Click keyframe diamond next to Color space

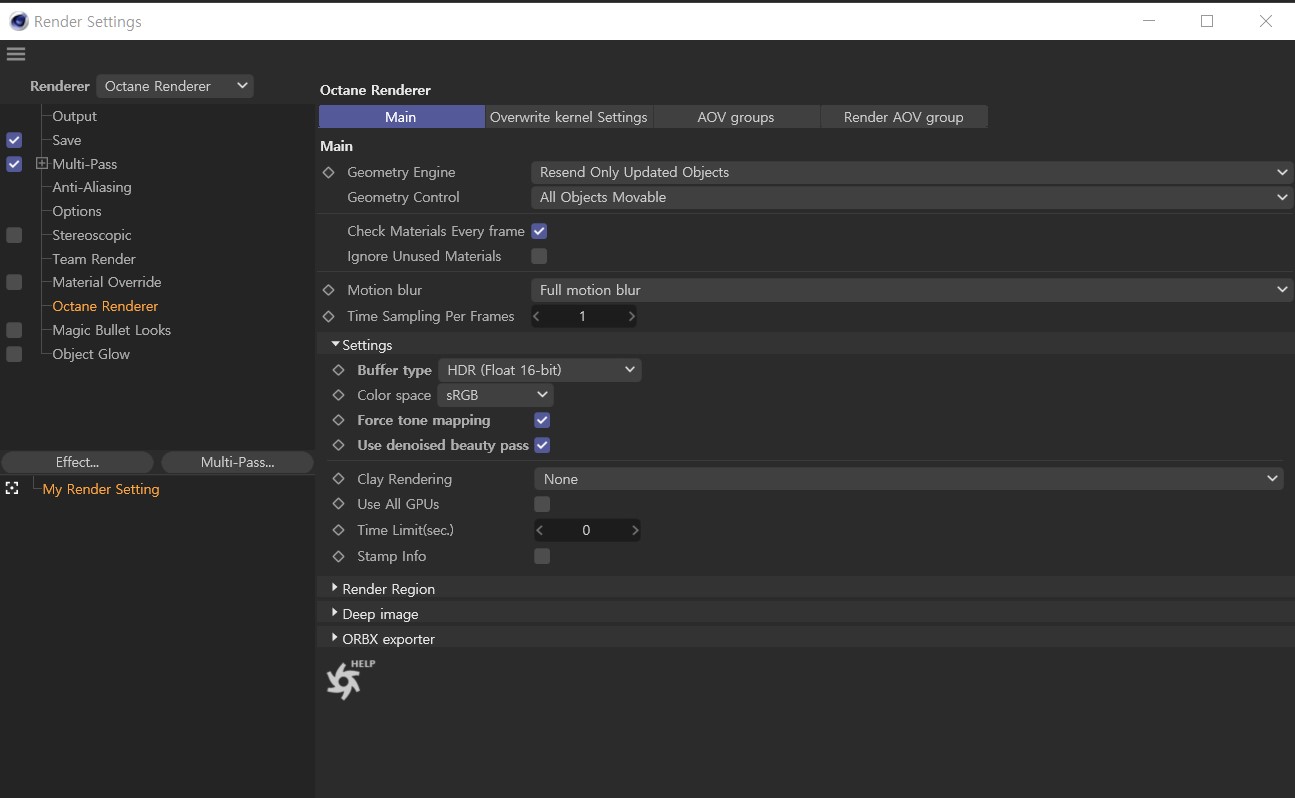(339, 395)
